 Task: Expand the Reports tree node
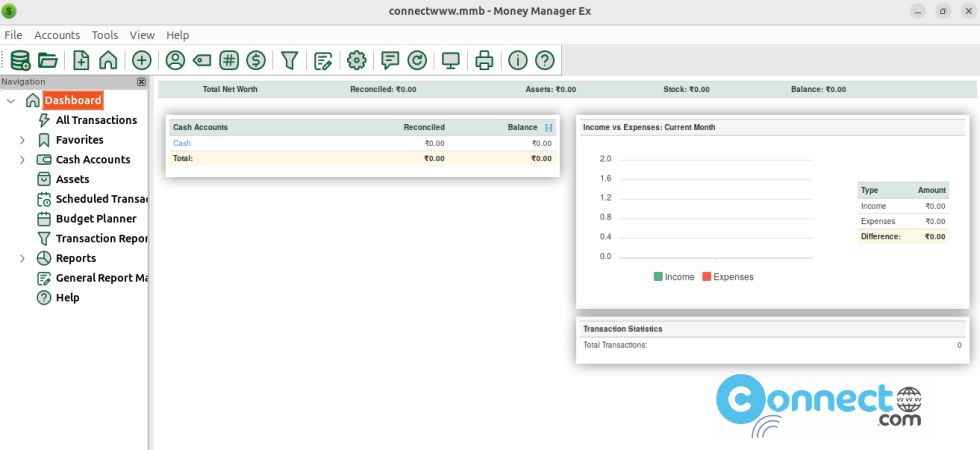coord(22,259)
